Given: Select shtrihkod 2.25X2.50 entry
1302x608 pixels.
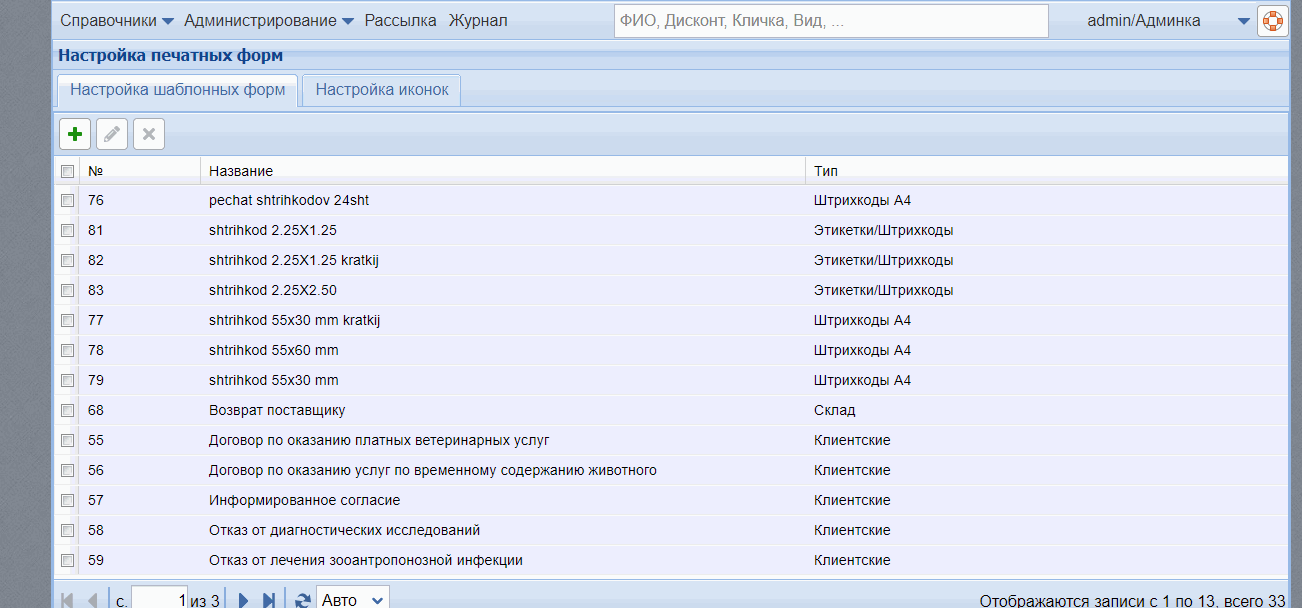Looking at the screenshot, I should pyautogui.click(x=273, y=290).
